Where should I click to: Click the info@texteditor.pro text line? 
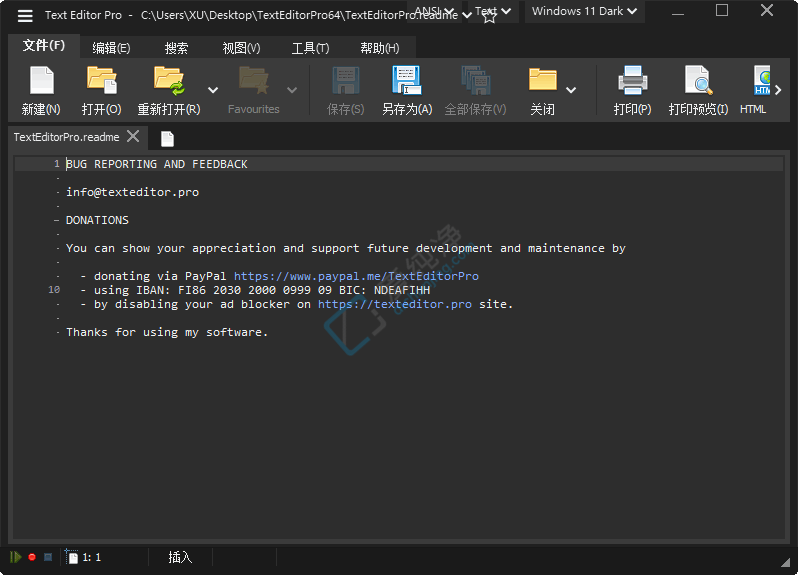[x=132, y=192]
